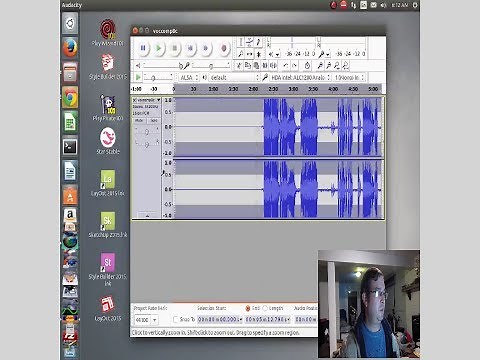Viewport: 480px width, 360px height.
Task: Open Firefox from the Ubuntu launcher
Action: tap(70, 48)
